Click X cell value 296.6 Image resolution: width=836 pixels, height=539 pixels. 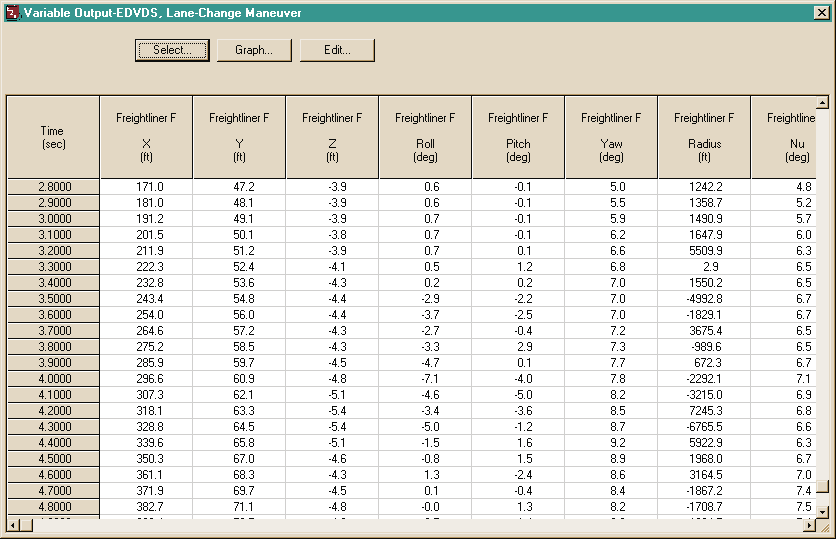pos(146,379)
